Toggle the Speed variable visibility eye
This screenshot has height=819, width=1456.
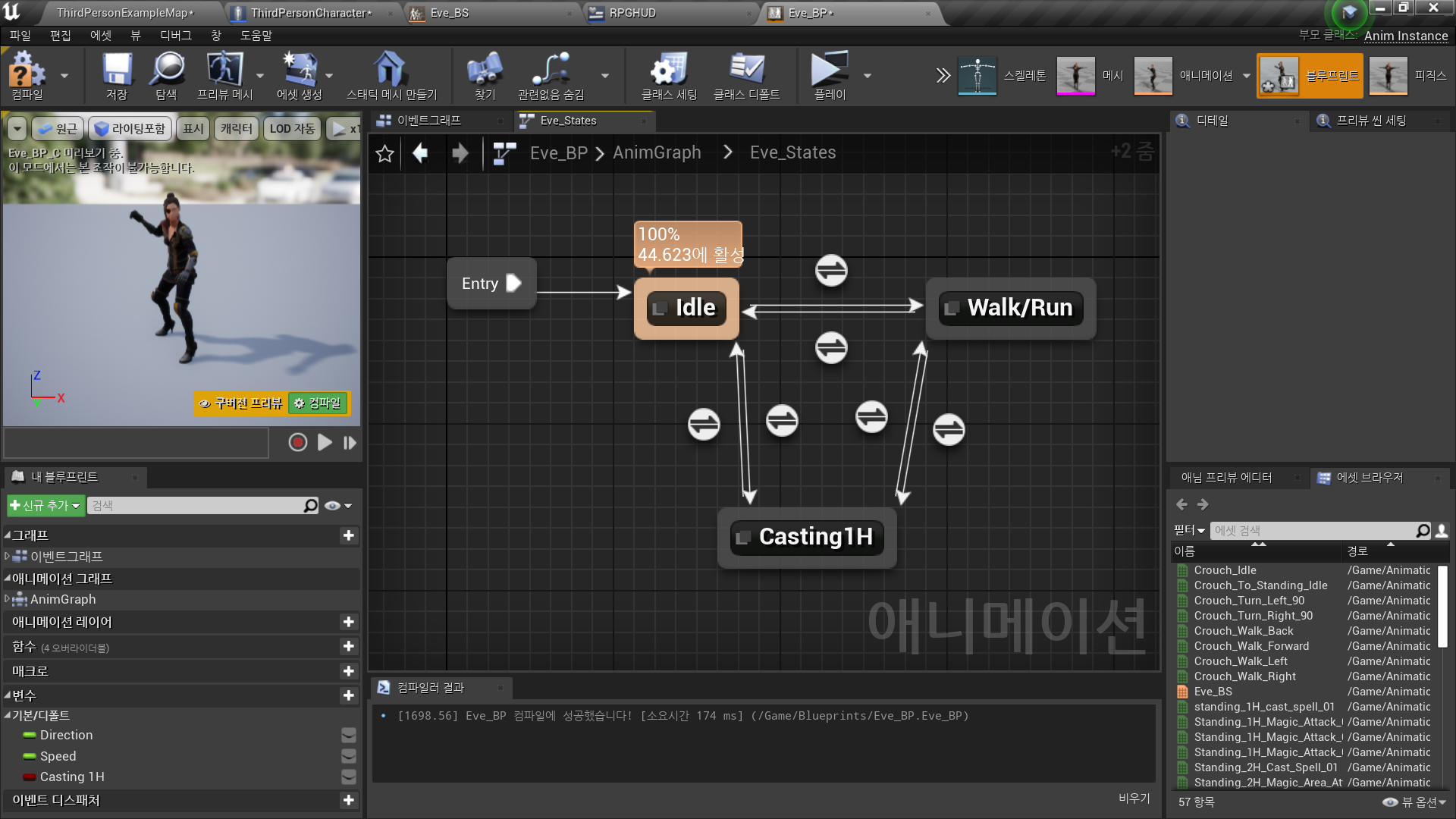(348, 756)
